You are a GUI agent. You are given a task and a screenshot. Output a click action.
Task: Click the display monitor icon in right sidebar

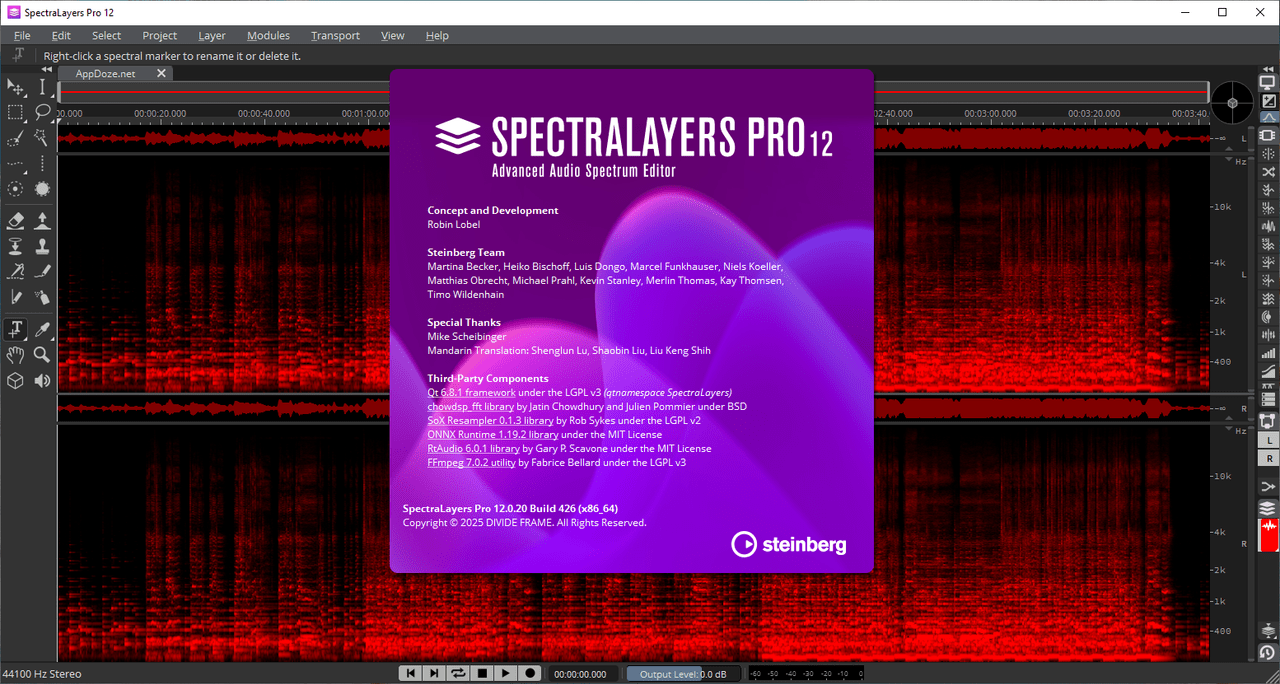(x=1268, y=83)
